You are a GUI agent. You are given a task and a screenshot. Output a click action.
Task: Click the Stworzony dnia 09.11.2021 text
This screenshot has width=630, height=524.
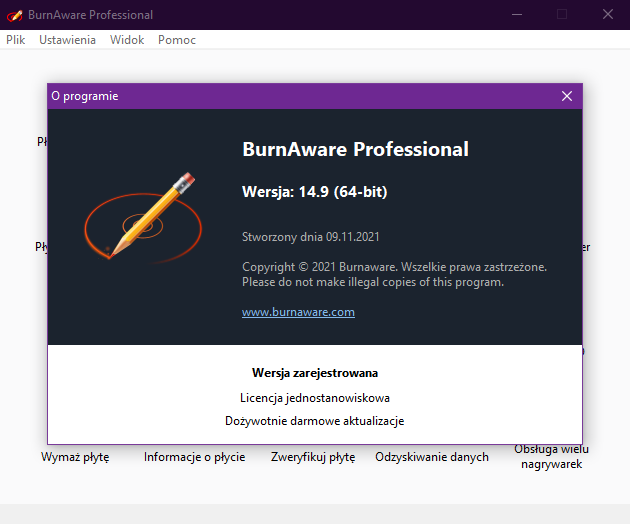pos(311,237)
